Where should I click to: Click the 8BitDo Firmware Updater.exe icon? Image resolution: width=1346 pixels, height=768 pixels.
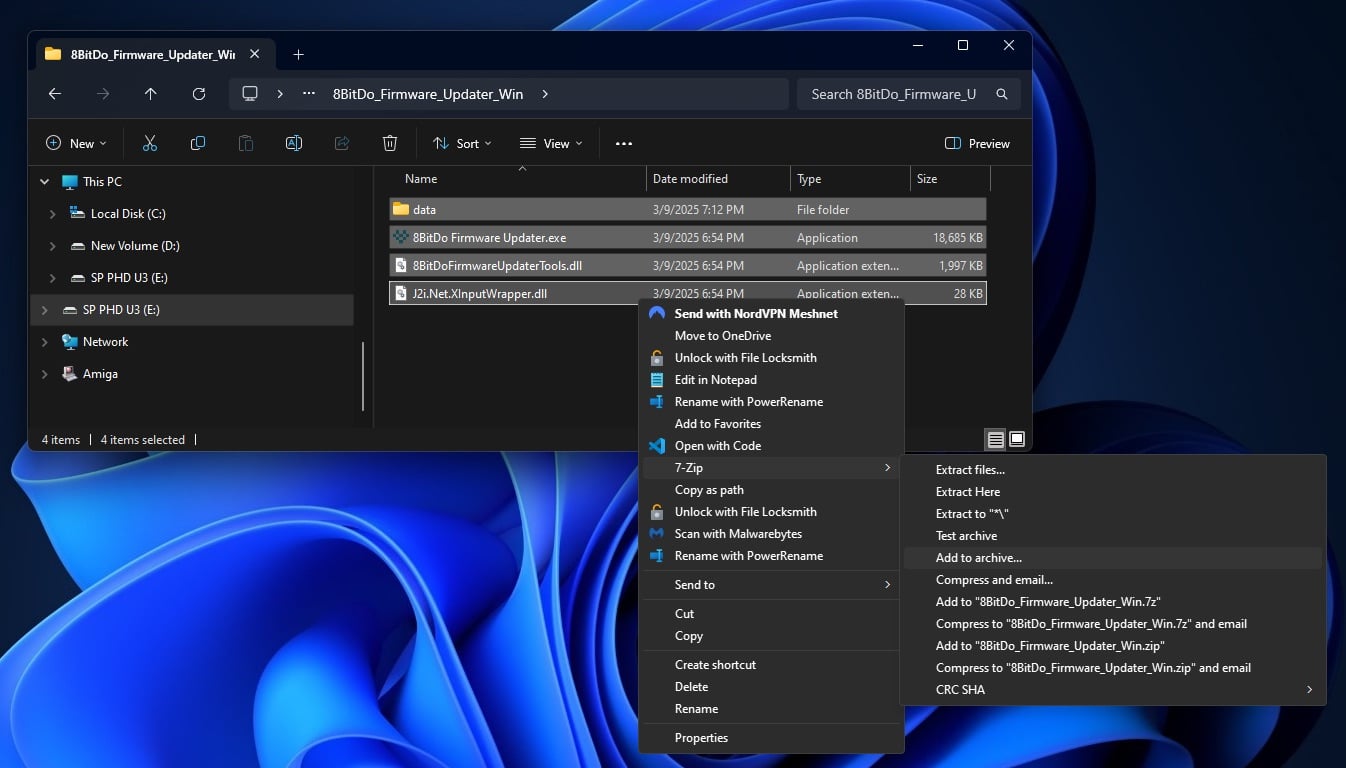pyautogui.click(x=401, y=238)
